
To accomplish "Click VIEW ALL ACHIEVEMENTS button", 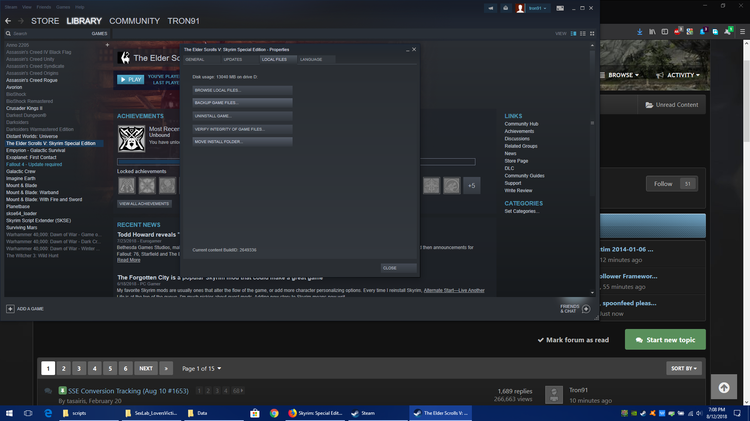I will [144, 204].
